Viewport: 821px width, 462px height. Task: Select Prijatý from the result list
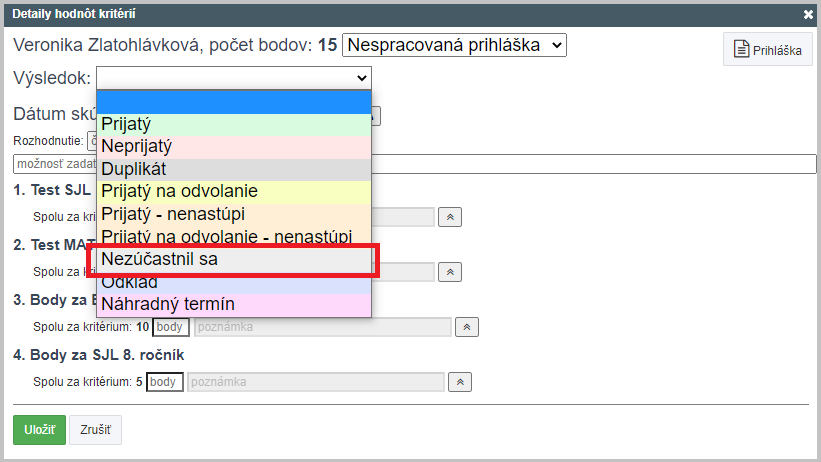[x=234, y=124]
